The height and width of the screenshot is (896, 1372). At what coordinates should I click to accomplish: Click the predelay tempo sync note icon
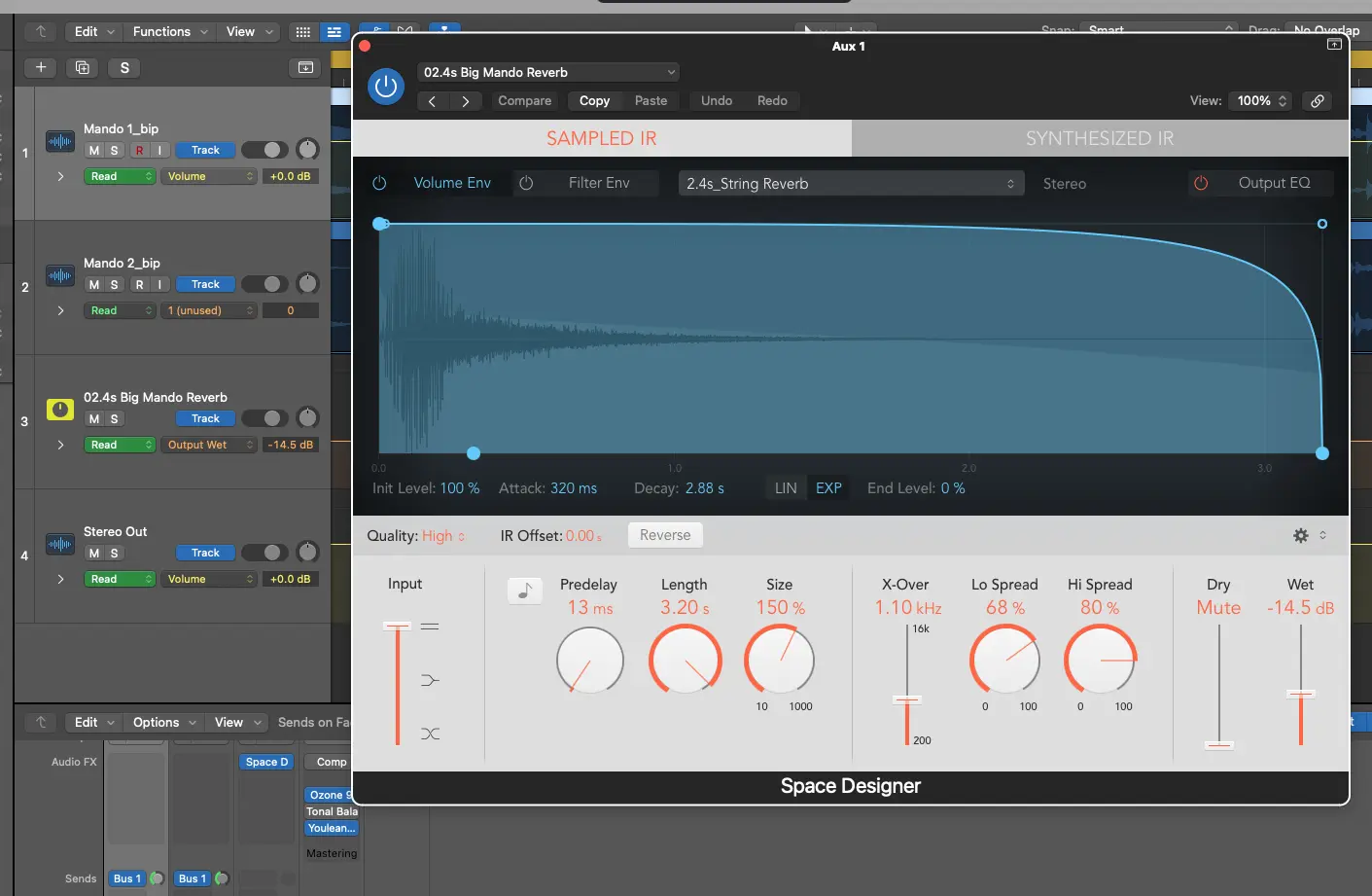[x=525, y=591]
